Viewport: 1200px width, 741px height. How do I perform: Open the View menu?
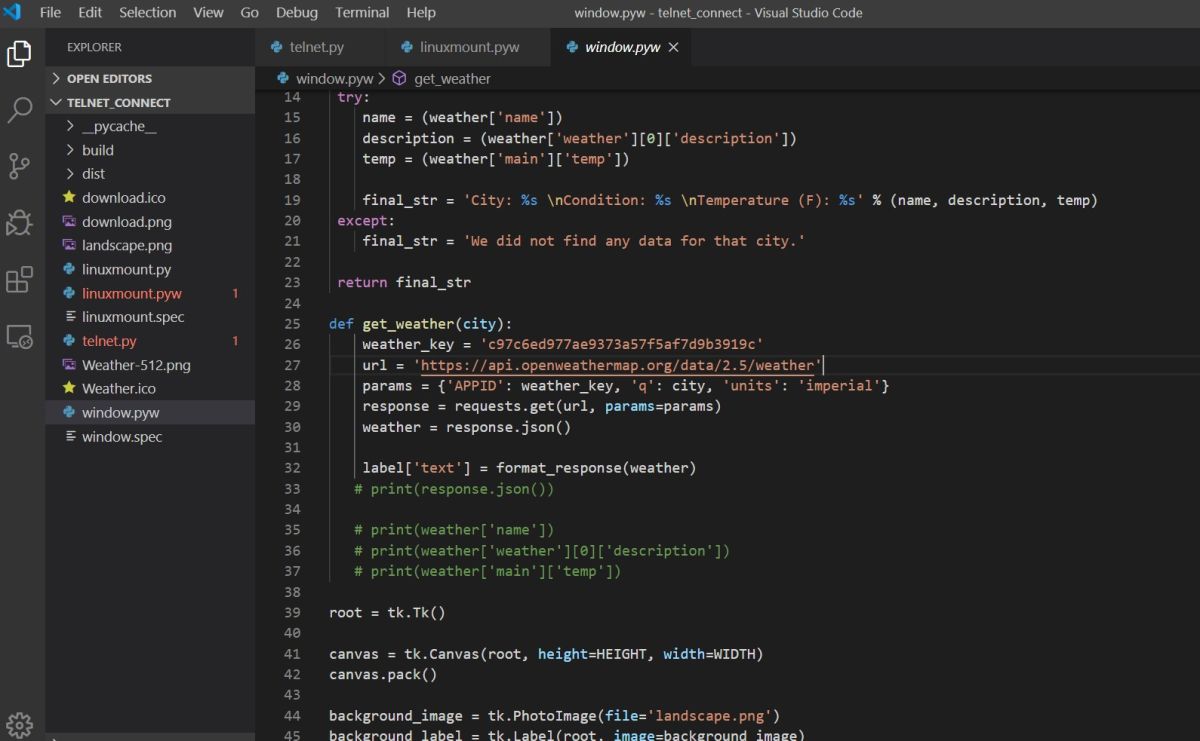208,13
